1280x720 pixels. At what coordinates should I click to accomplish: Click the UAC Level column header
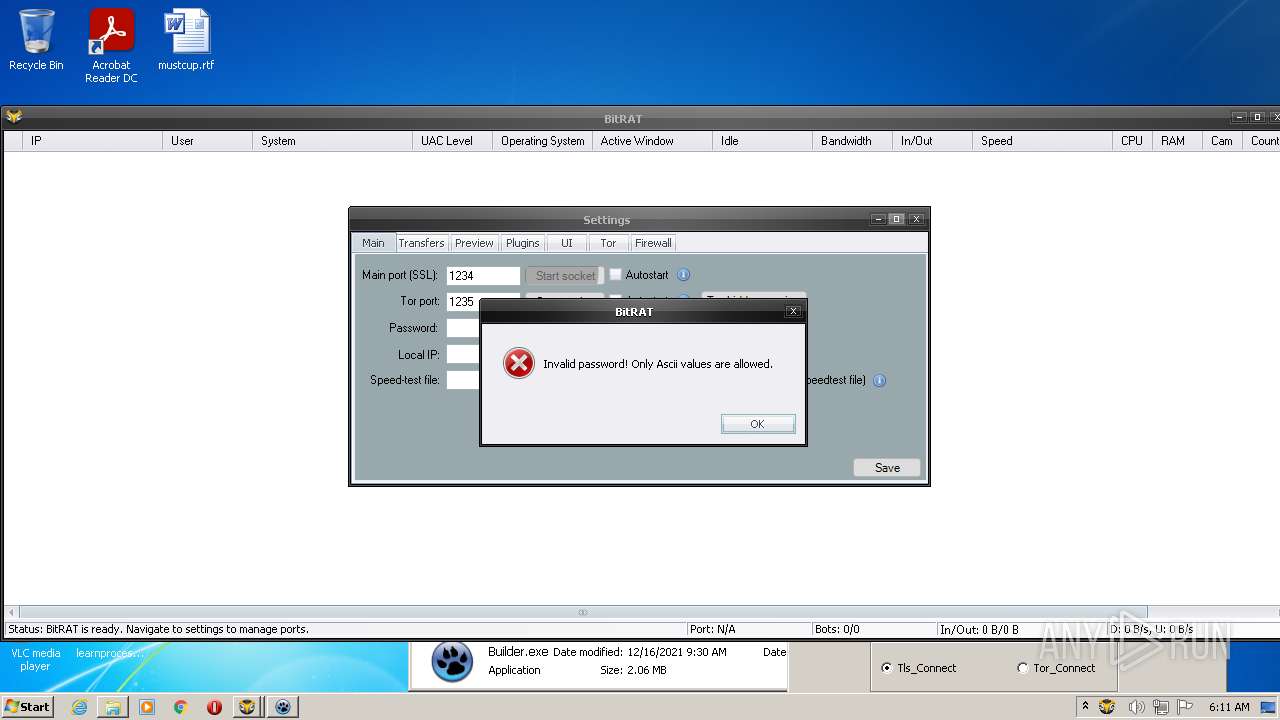(x=452, y=141)
